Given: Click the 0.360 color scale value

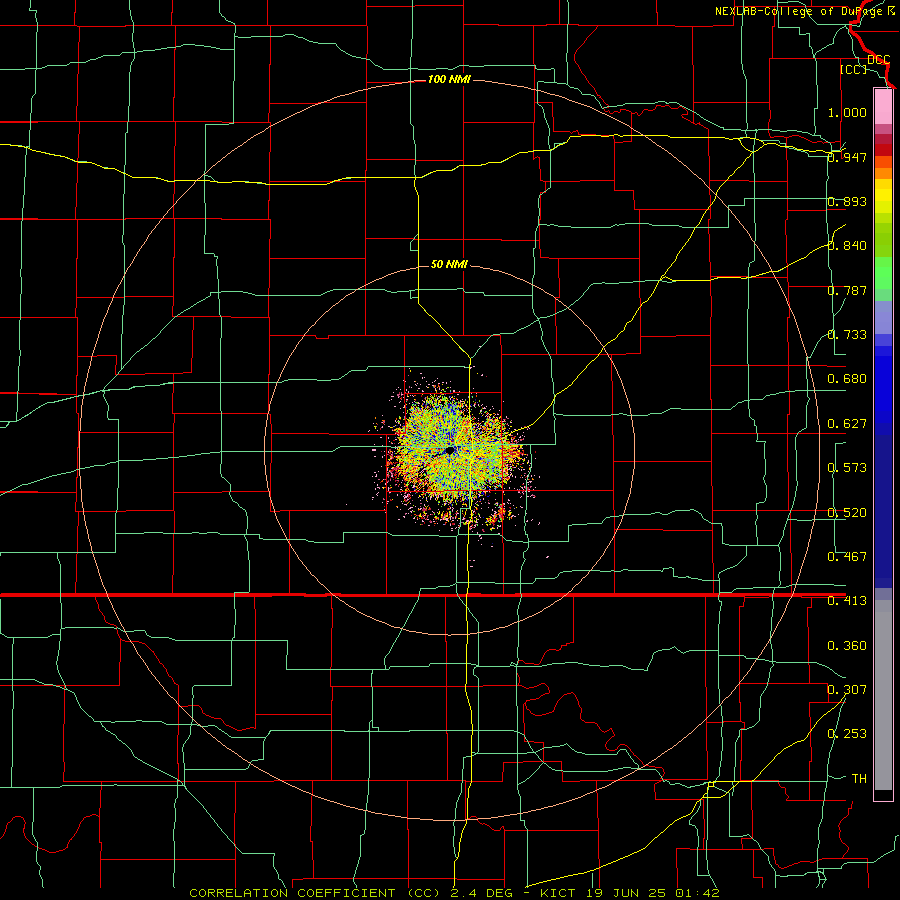Looking at the screenshot, I should pos(847,646).
